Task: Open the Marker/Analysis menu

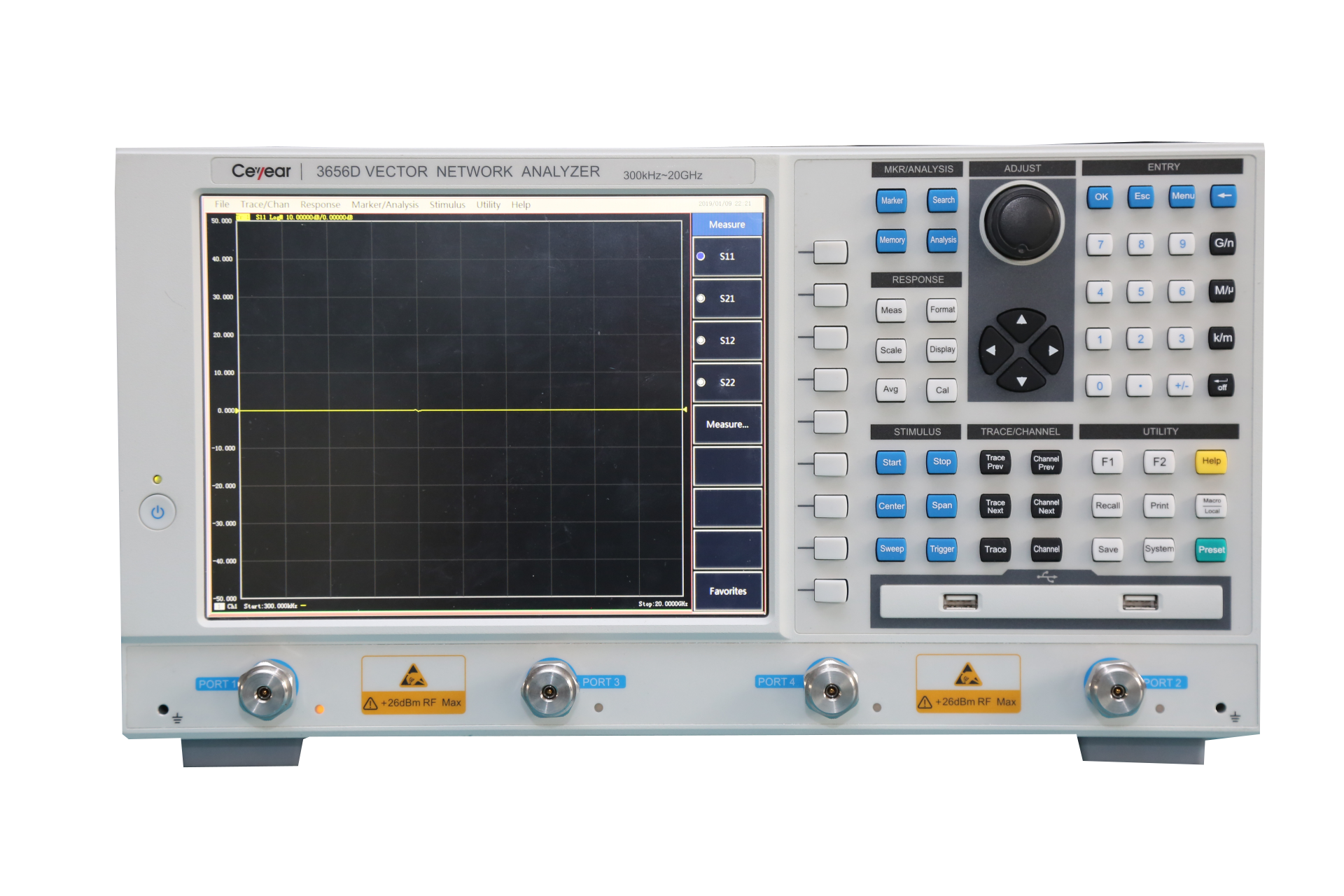Action: click(x=385, y=204)
